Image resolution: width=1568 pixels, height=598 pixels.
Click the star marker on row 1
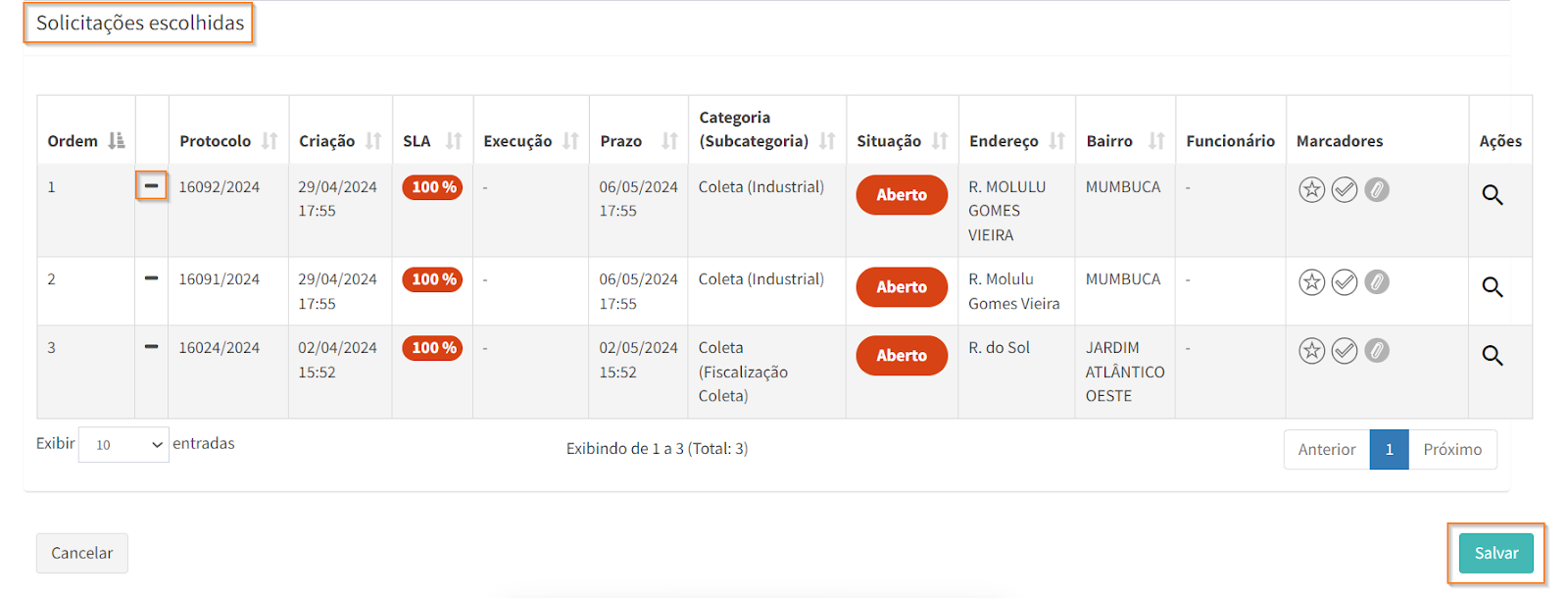pyautogui.click(x=1311, y=190)
